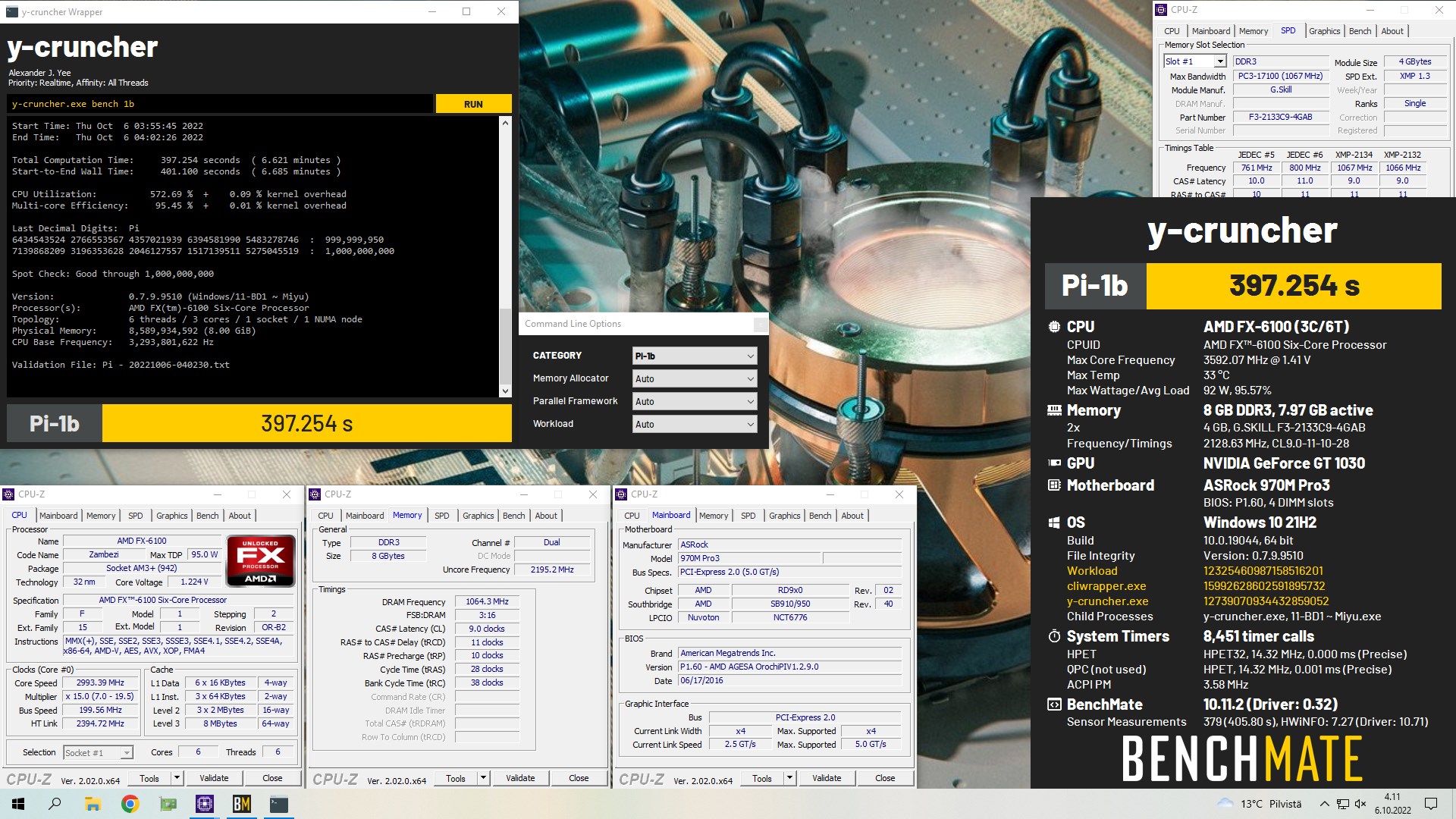Open CPU tab in top-right SPD CPU-Z window

(1172, 31)
